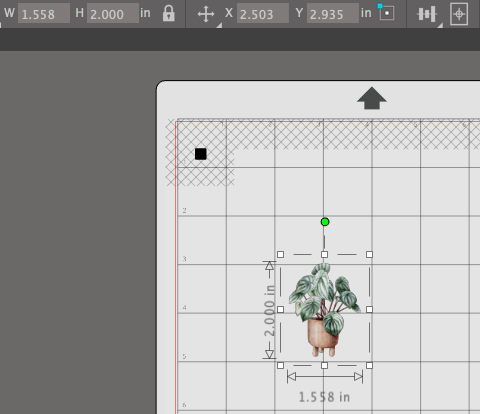Select the reference point anchor icon
Viewport: 480px width, 414px height.
(x=386, y=13)
